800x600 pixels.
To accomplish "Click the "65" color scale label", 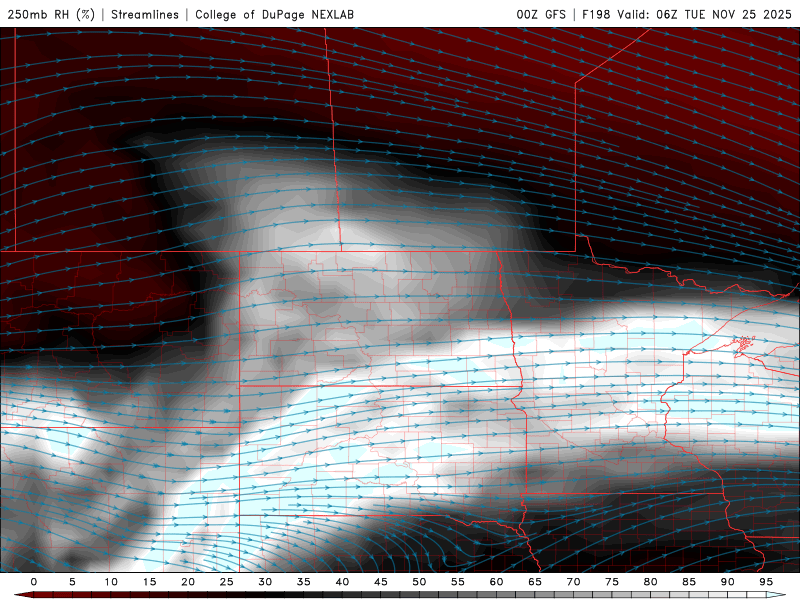I will pos(534,582).
